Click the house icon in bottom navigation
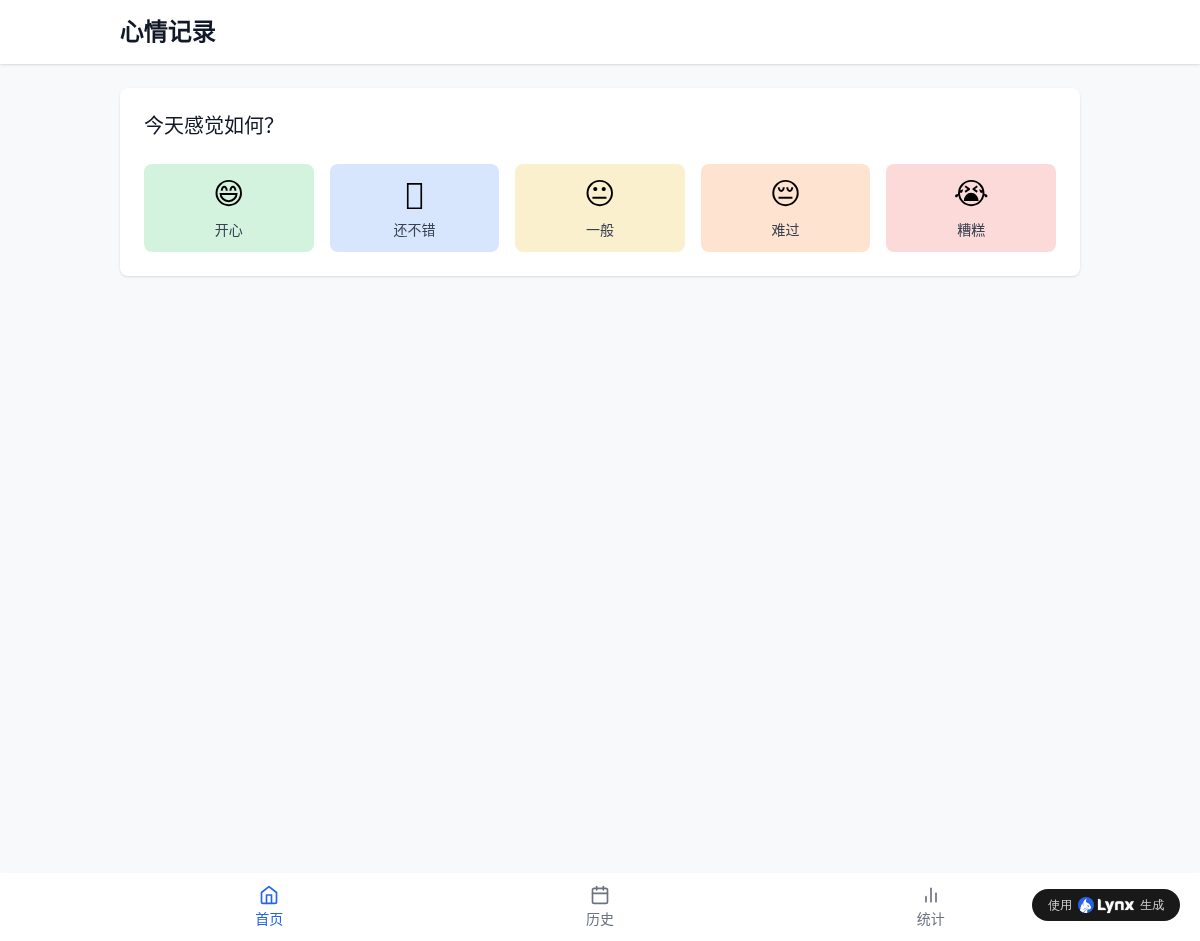This screenshot has height=941, width=1200. 269,895
